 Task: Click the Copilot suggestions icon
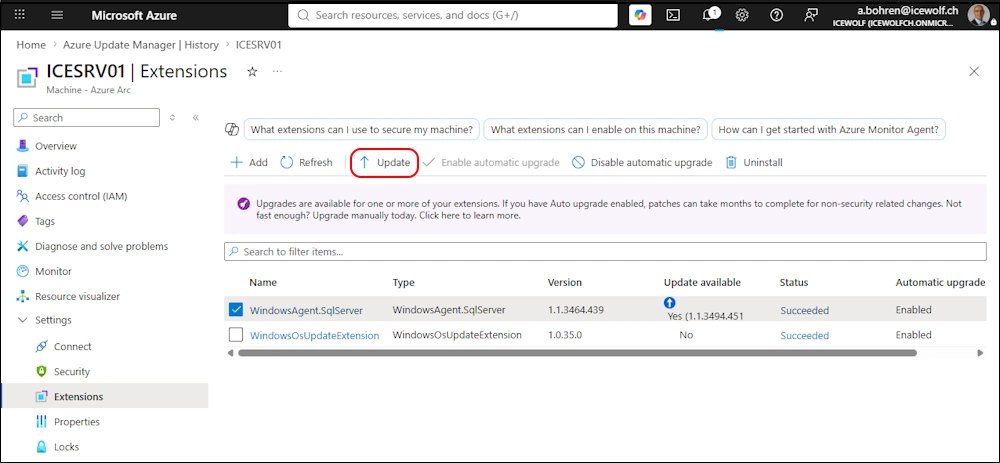232,129
